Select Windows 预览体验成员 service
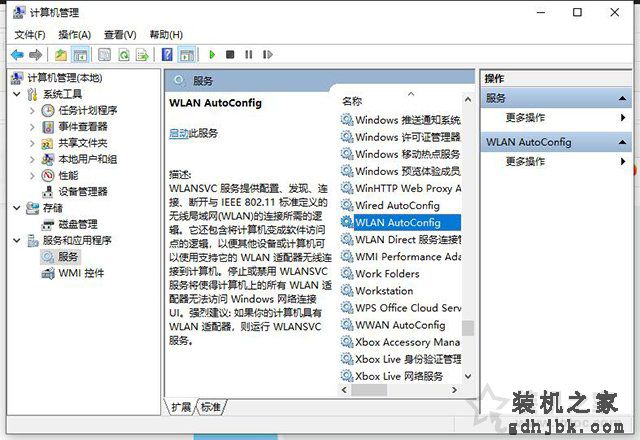Image resolution: width=640 pixels, height=440 pixels. (400, 171)
